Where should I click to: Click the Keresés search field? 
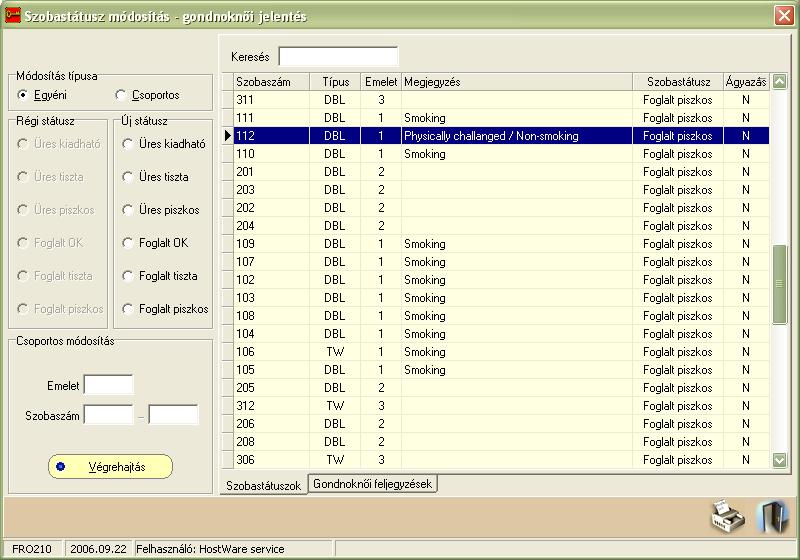tap(338, 57)
